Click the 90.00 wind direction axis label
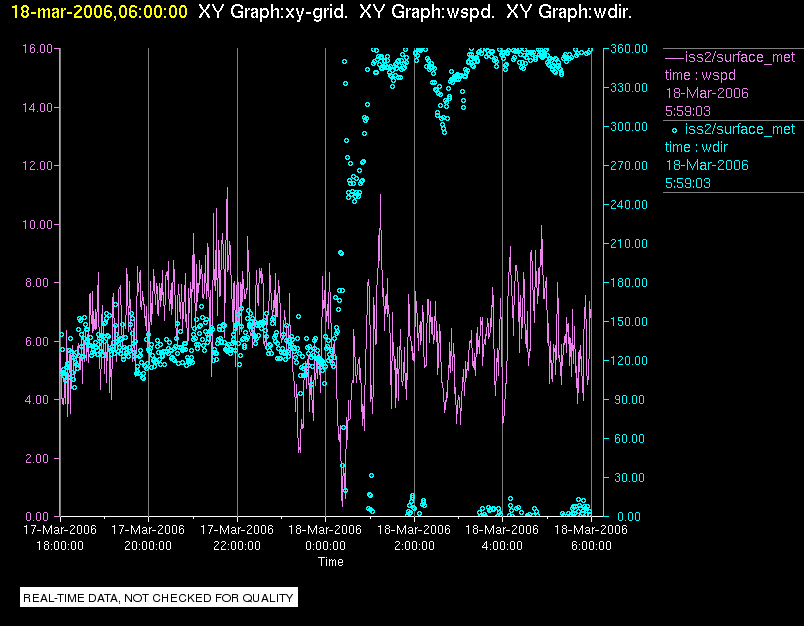Screen dimensions: 804x626 tap(629, 399)
